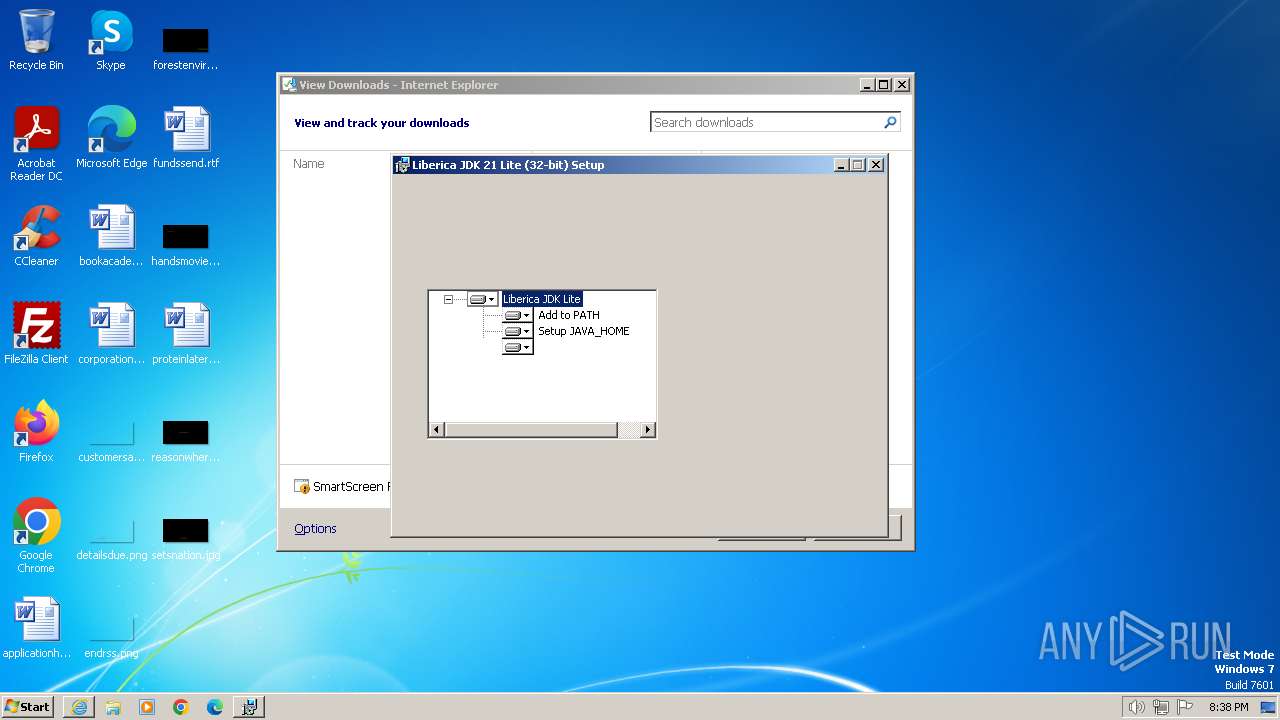Image resolution: width=1280 pixels, height=720 pixels.
Task: Open Options link in View Downloads
Action: tap(315, 529)
